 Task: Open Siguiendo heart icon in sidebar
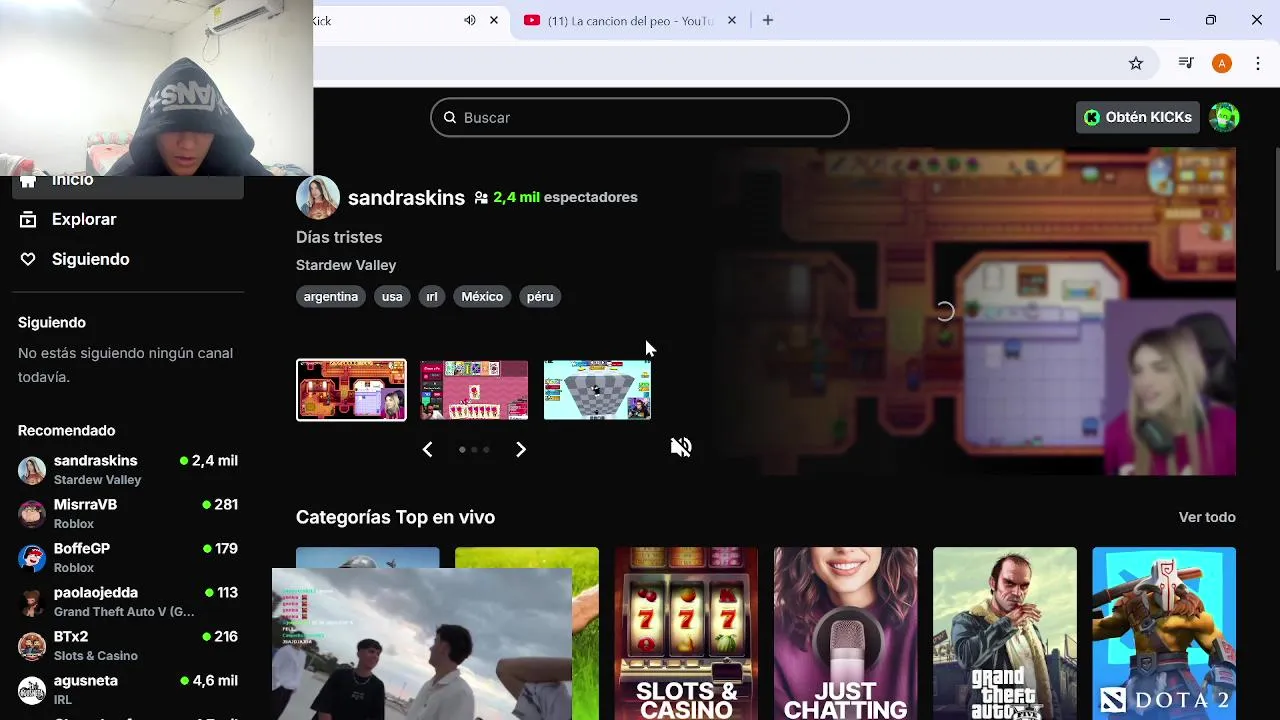[x=28, y=259]
